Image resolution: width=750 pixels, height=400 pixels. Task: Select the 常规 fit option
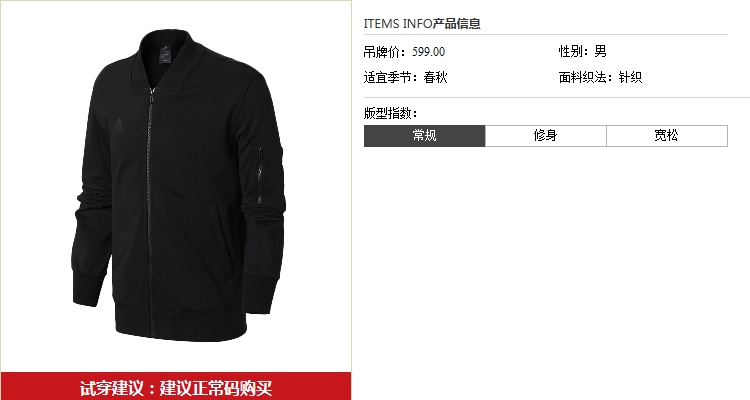424,136
